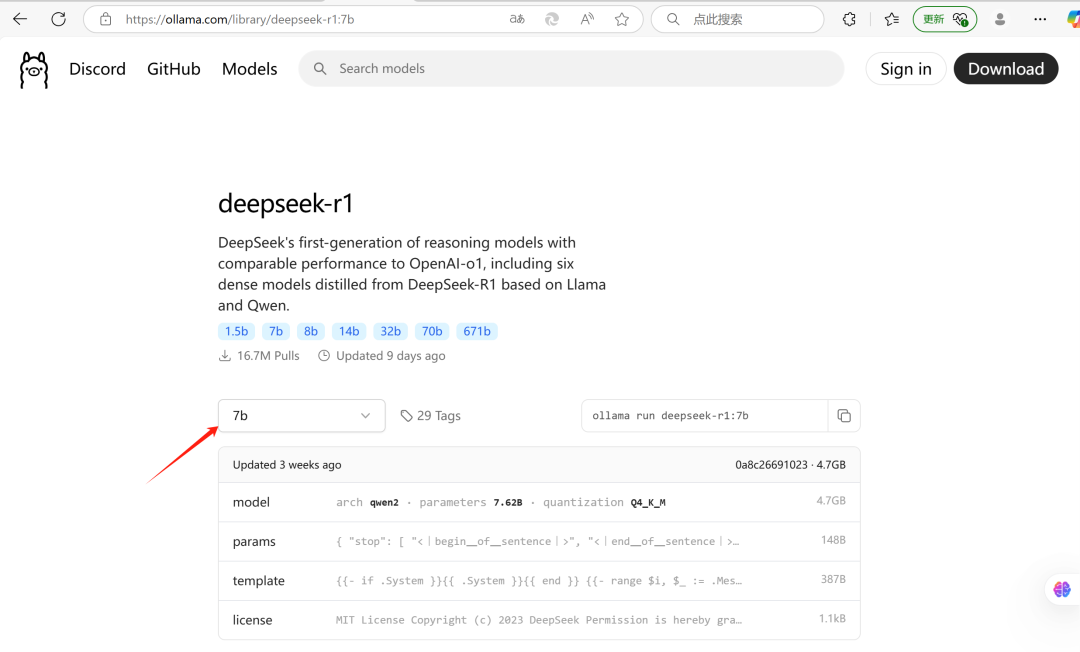Click the Updated 3 weeks ago text
The width and height of the screenshot is (1080, 652).
click(x=287, y=465)
